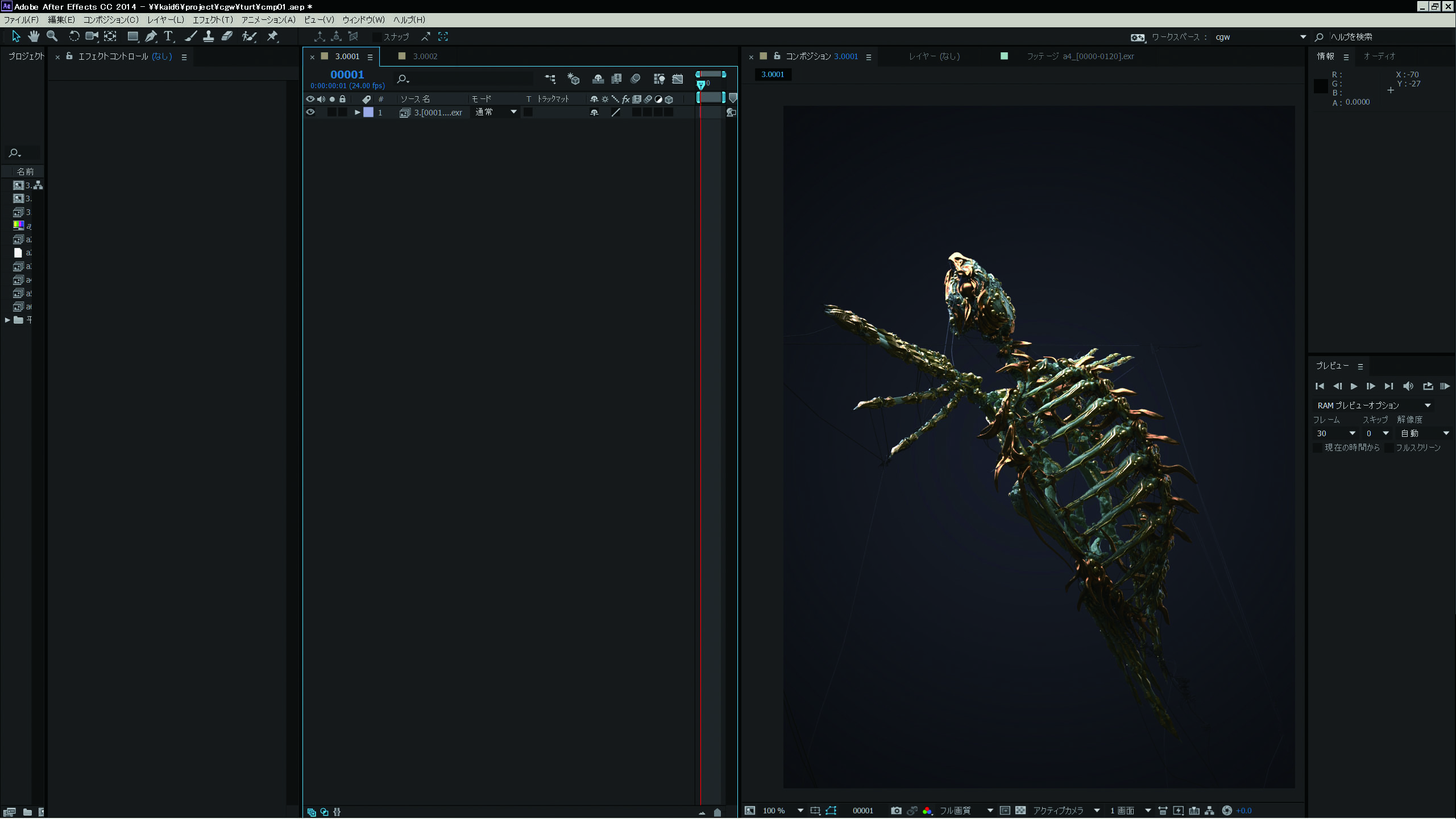Image resolution: width=1456 pixels, height=819 pixels.
Task: Step to next frame in Preview
Action: click(1371, 386)
